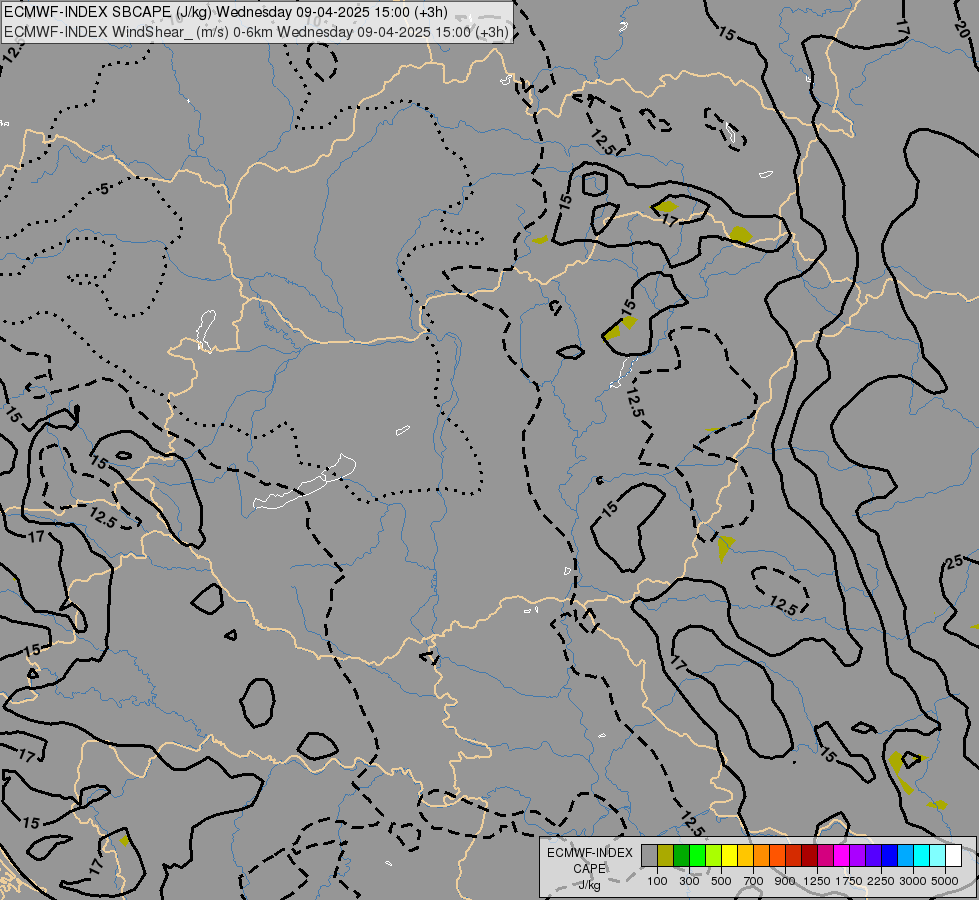This screenshot has height=900, width=979.
Task: Click the dotted contour label 5
Action: pyautogui.click(x=104, y=188)
